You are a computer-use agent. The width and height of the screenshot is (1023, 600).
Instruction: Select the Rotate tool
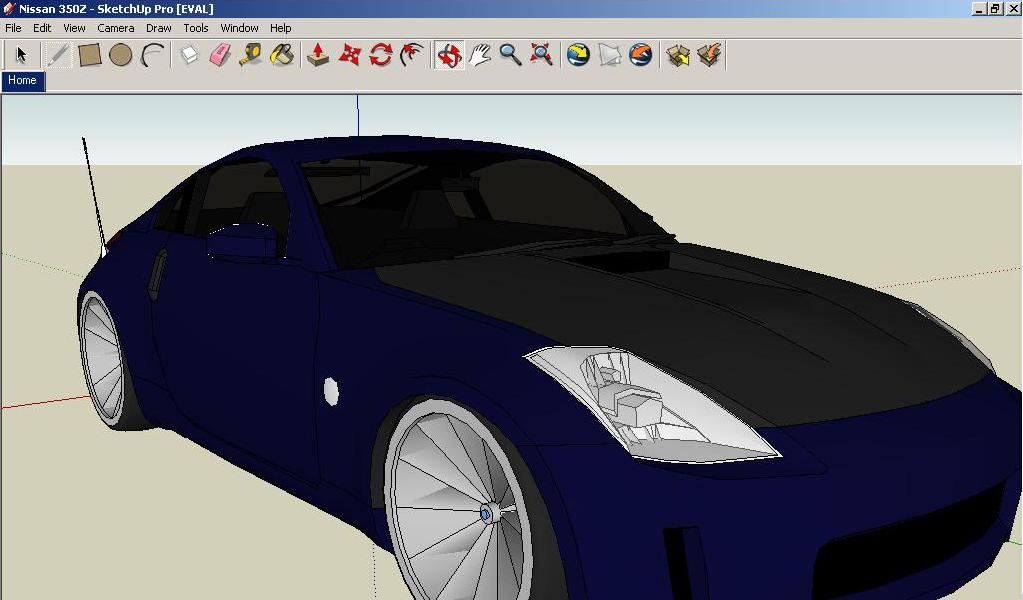[381, 55]
